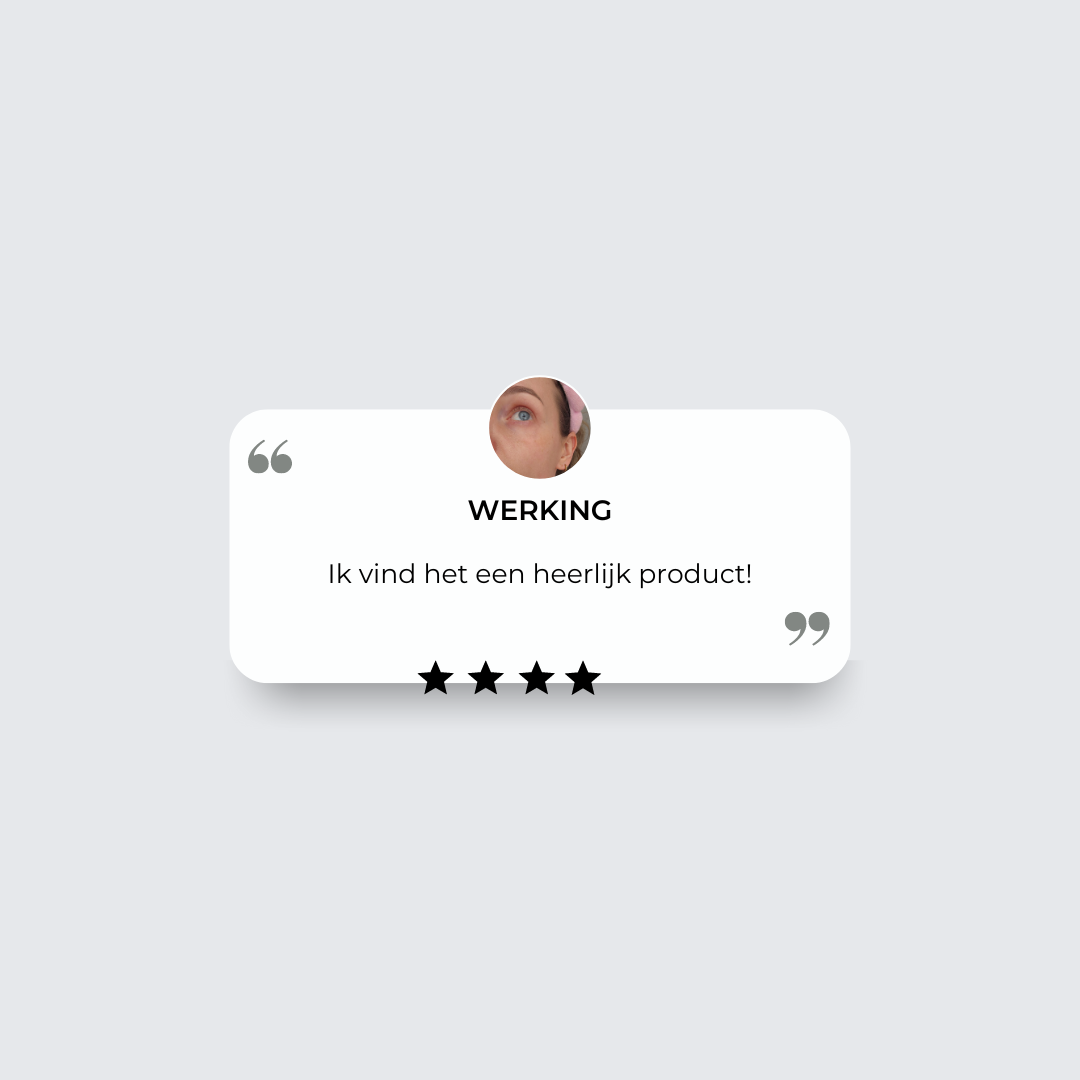This screenshot has height=1080, width=1080.
Task: Click the pink headband in the profile photo
Action: point(576,411)
